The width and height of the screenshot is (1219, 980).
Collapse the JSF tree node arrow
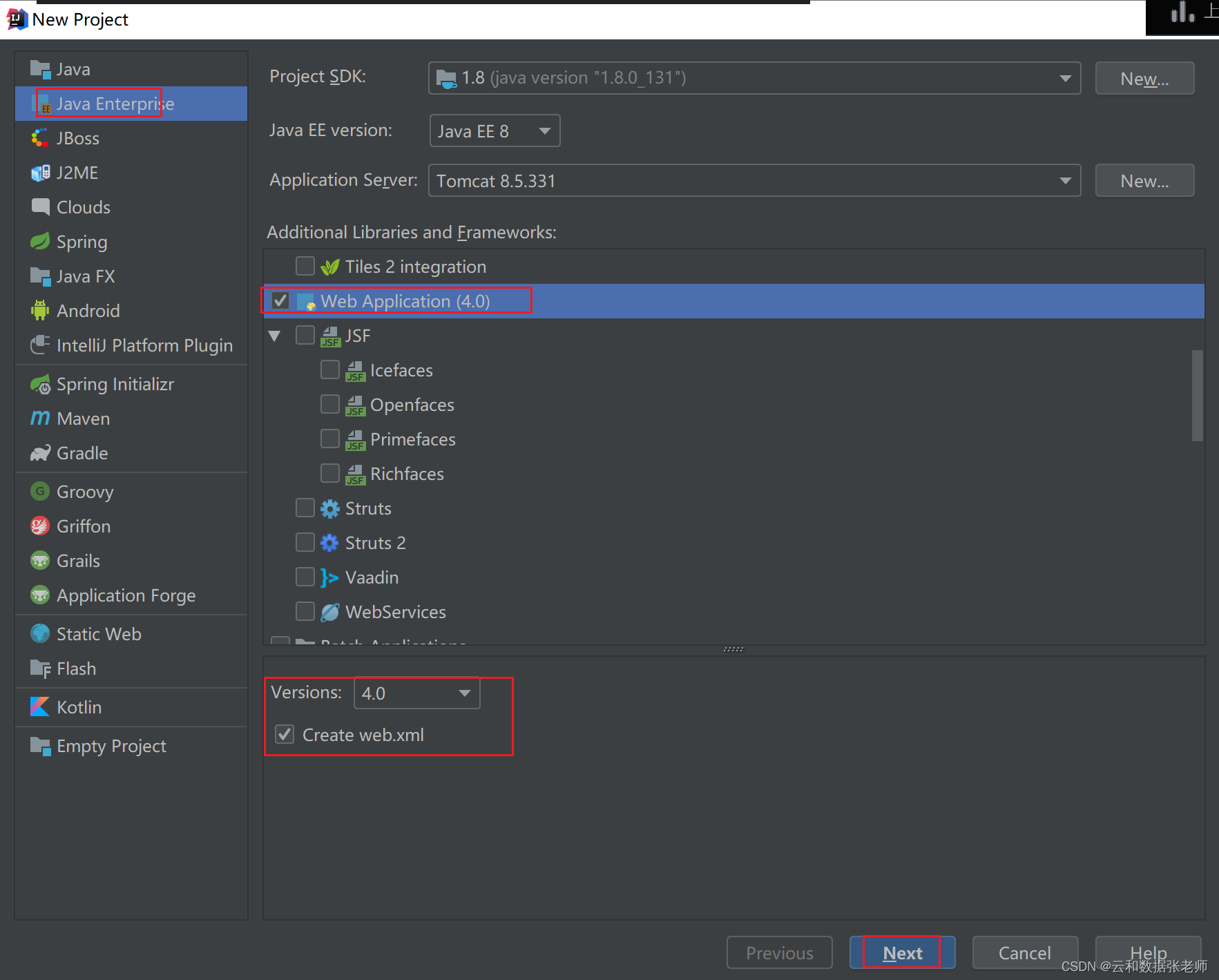coord(275,336)
